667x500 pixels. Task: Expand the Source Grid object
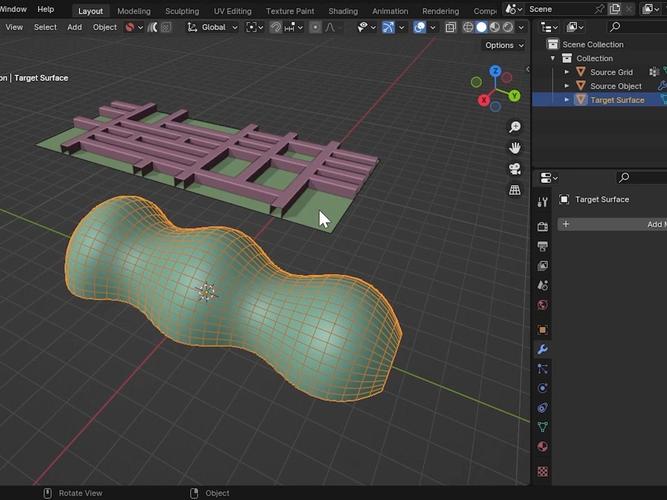click(x=567, y=72)
